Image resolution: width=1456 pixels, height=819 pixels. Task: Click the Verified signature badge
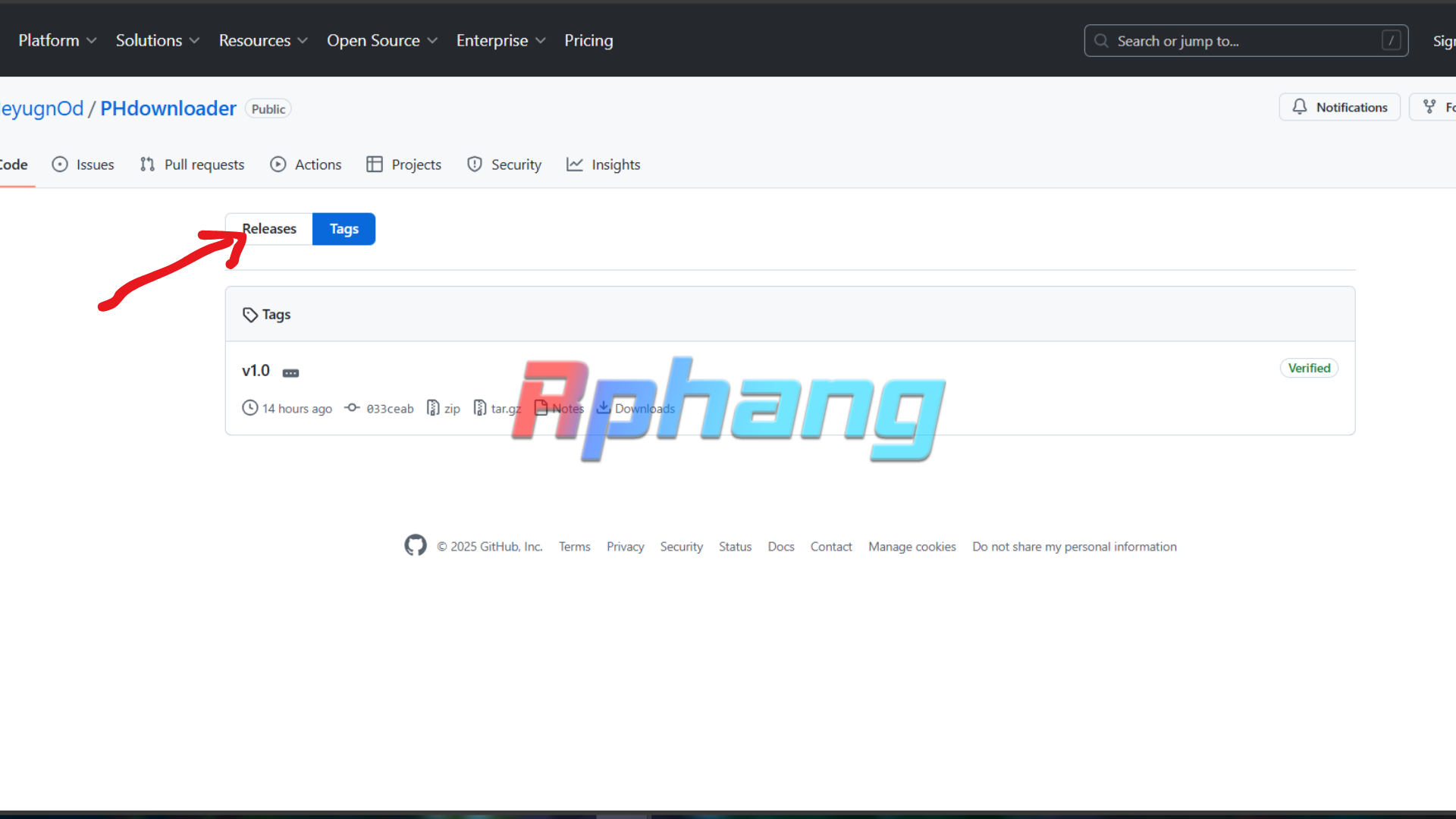tap(1309, 369)
